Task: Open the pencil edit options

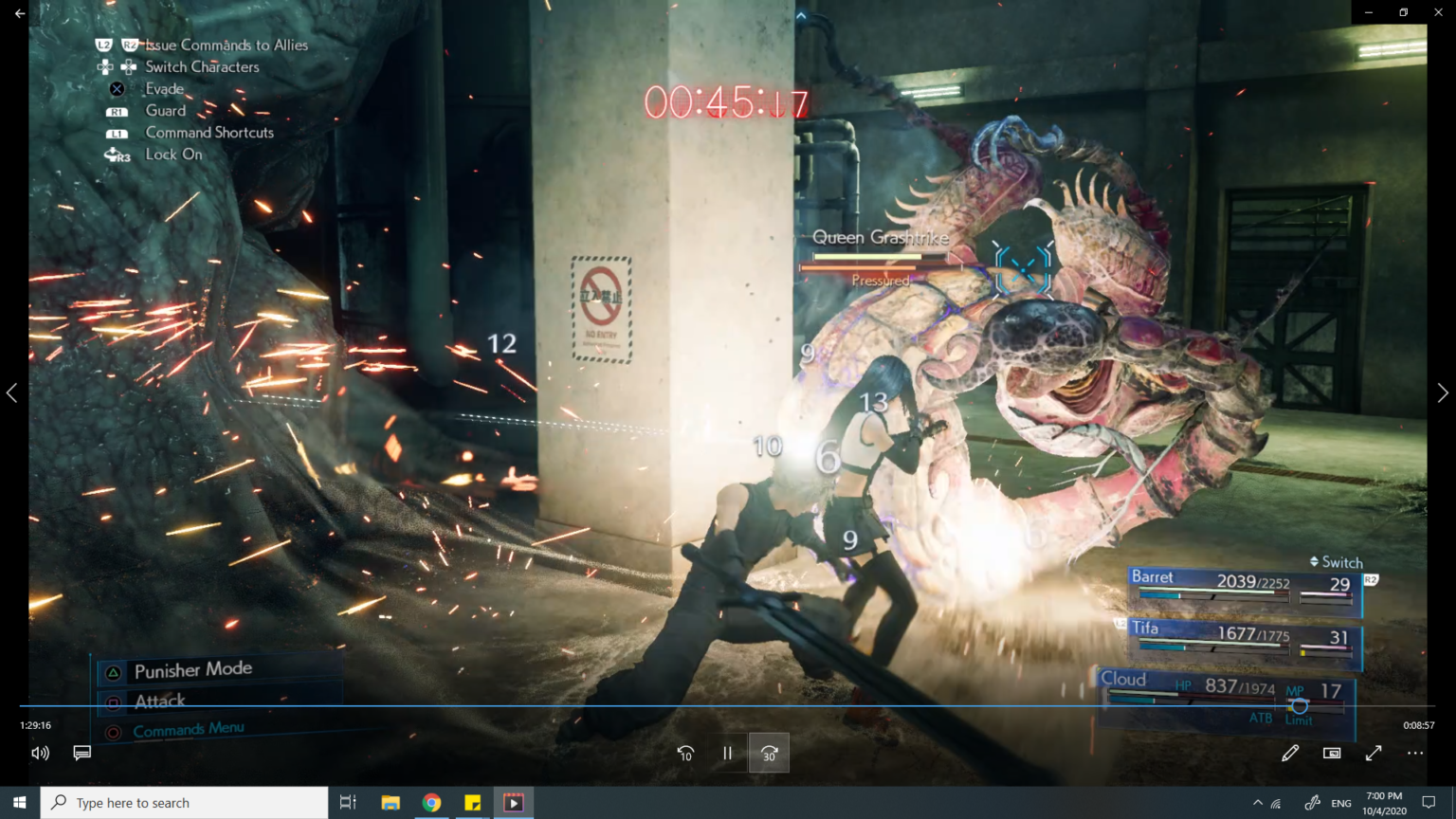Action: click(x=1290, y=753)
